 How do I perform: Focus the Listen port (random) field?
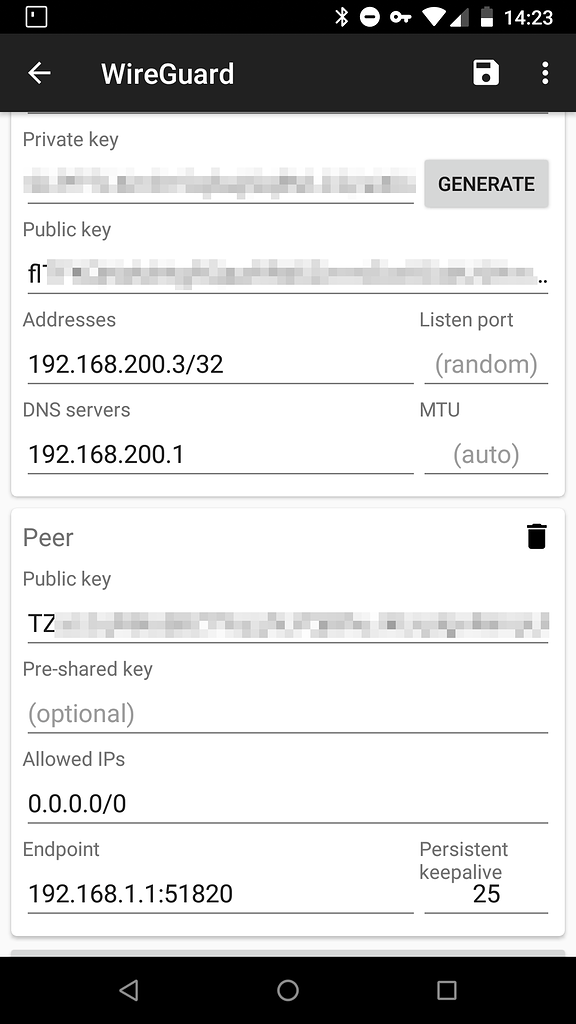coord(486,364)
